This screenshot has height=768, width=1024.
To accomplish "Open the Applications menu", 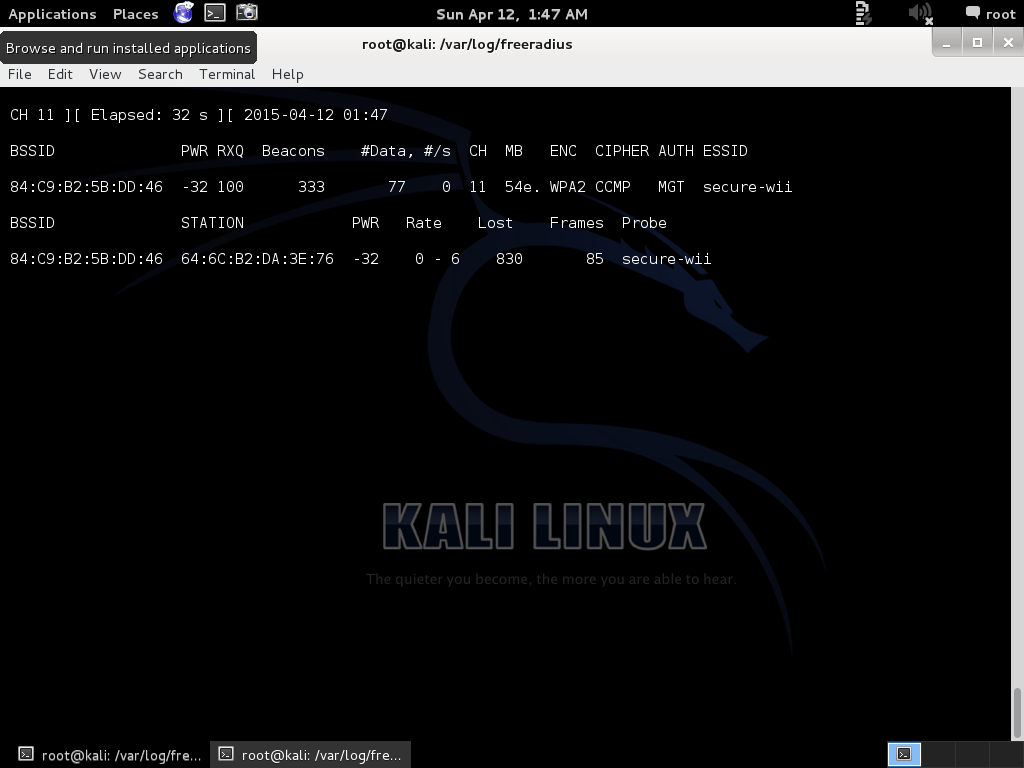I will (x=52, y=14).
